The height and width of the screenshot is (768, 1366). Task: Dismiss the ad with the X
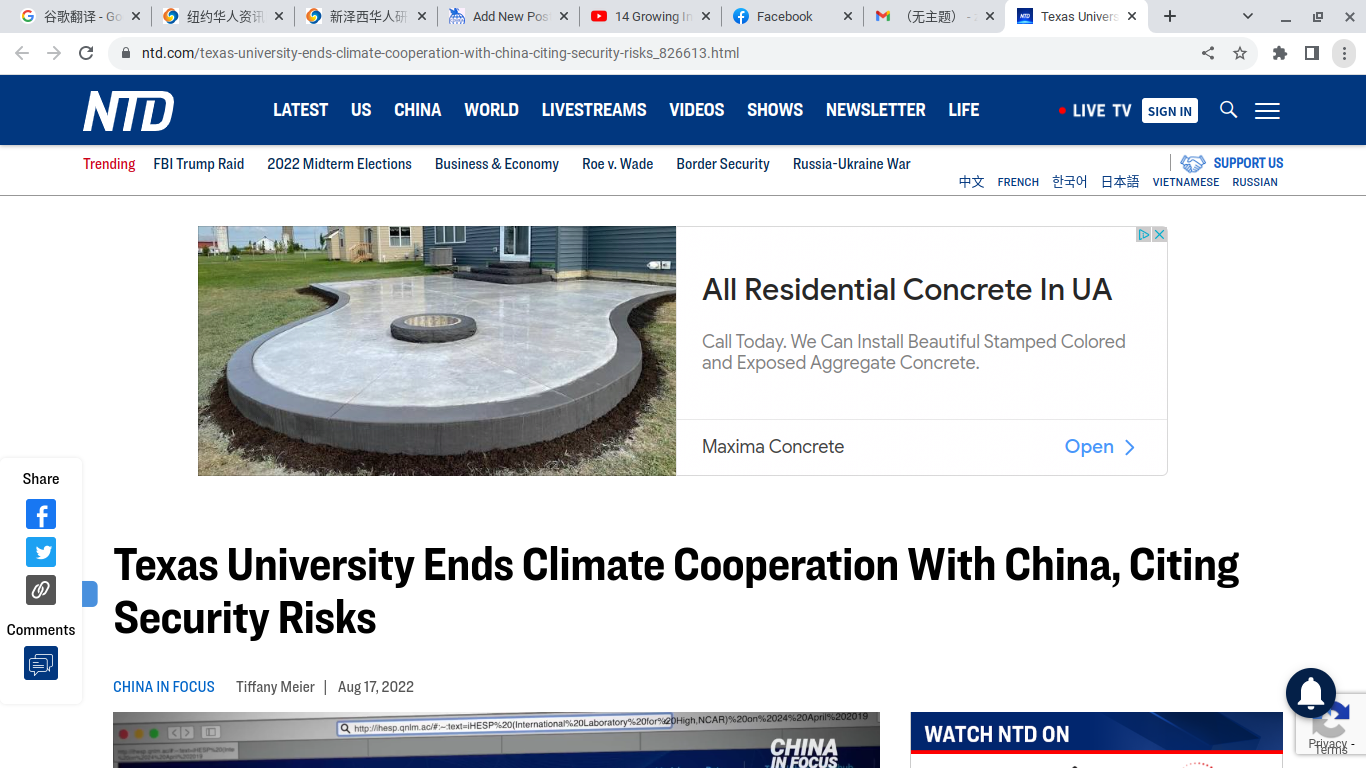1159,233
